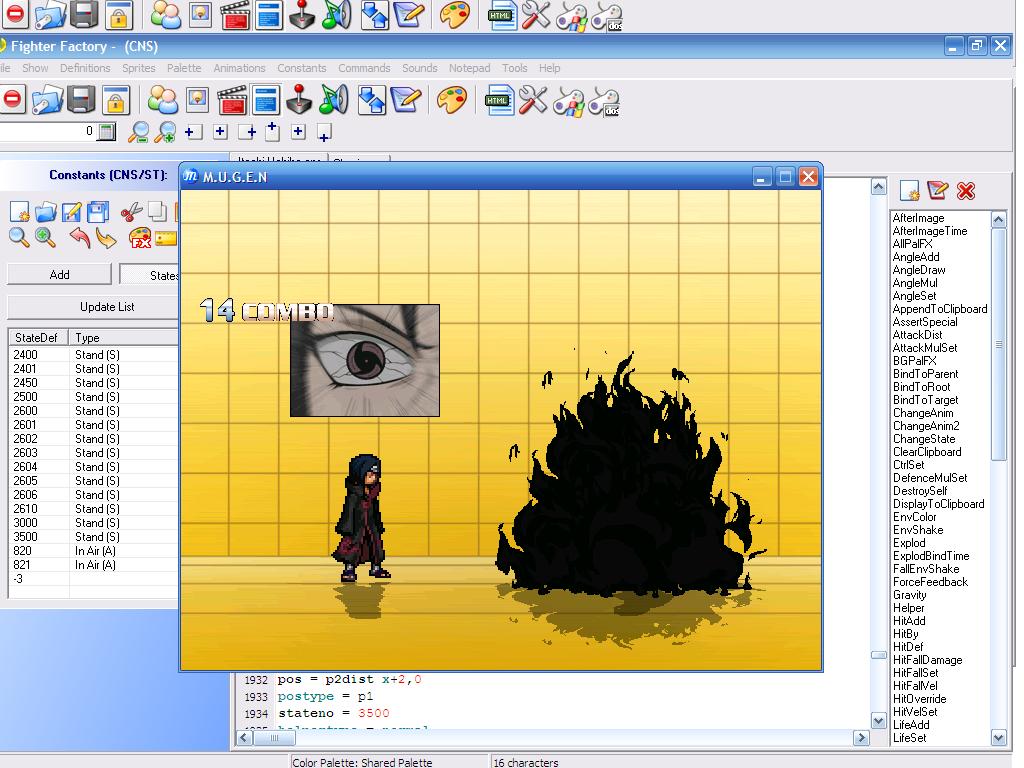Click floppy disk save icon under the menu bar
Screen dimensions: 1024x768
tap(81, 100)
